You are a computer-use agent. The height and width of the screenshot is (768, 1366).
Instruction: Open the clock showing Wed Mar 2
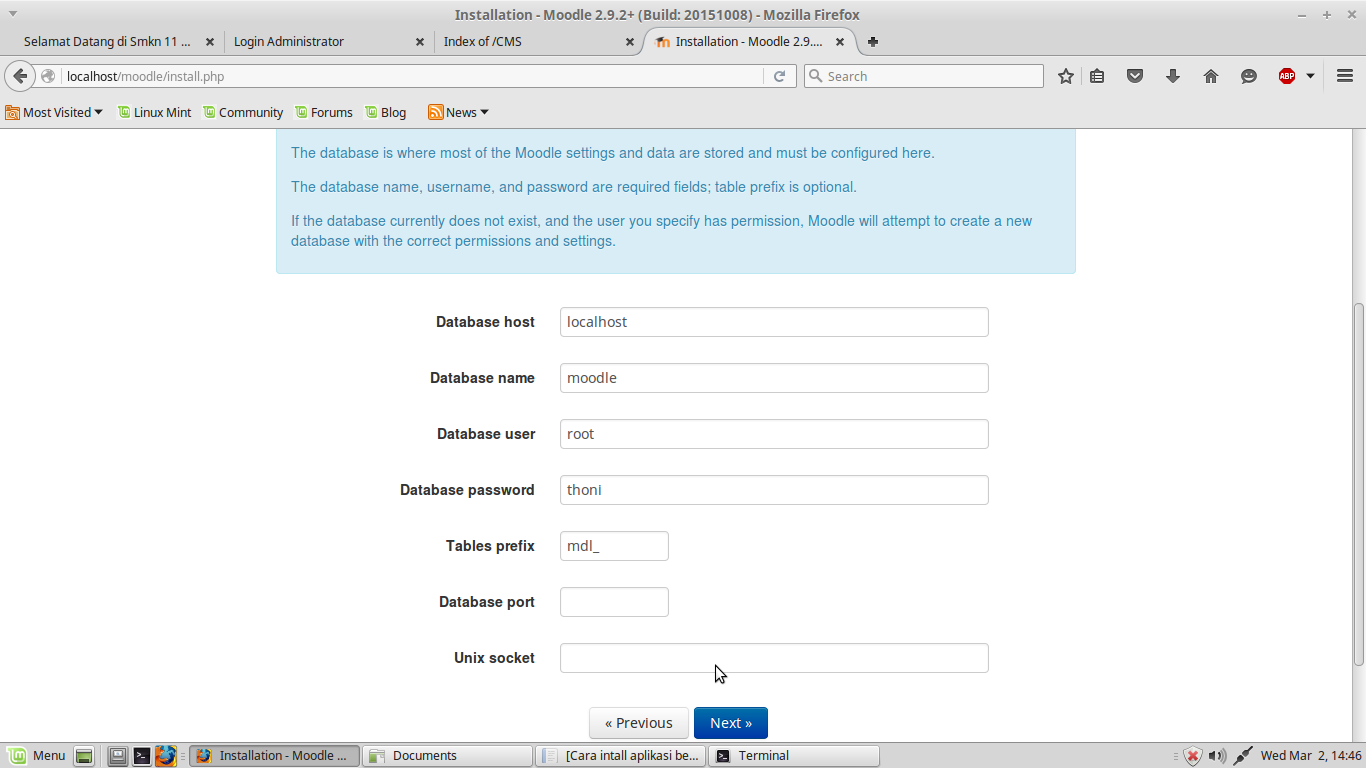tap(1311, 756)
